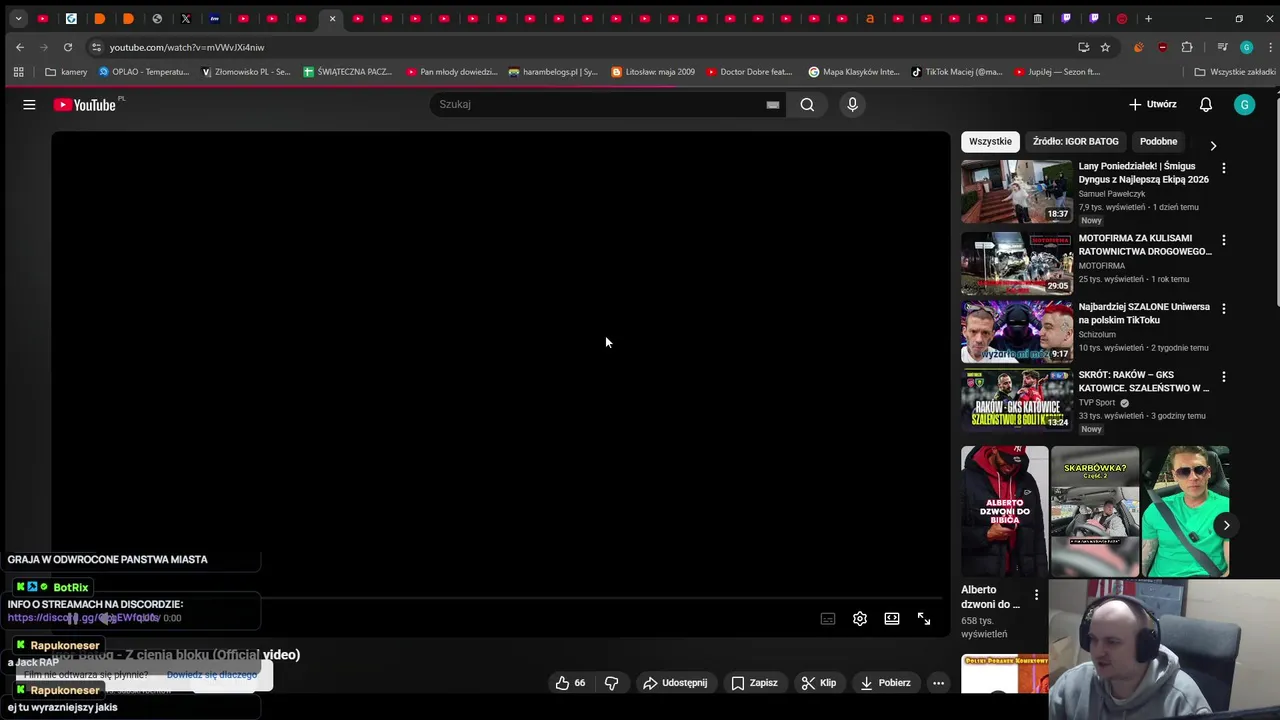Open the apps grid in bookmarks bar
This screenshot has width=1280, height=720.
click(18, 72)
